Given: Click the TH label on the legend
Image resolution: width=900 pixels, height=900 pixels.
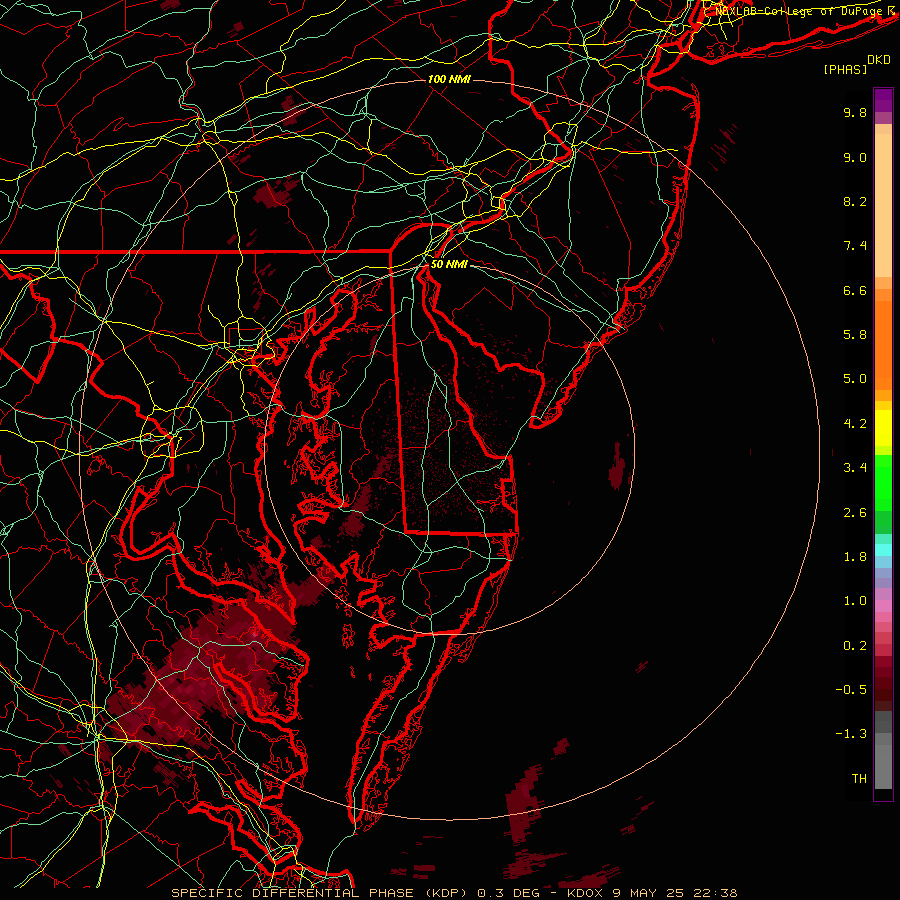Looking at the screenshot, I should [x=859, y=779].
